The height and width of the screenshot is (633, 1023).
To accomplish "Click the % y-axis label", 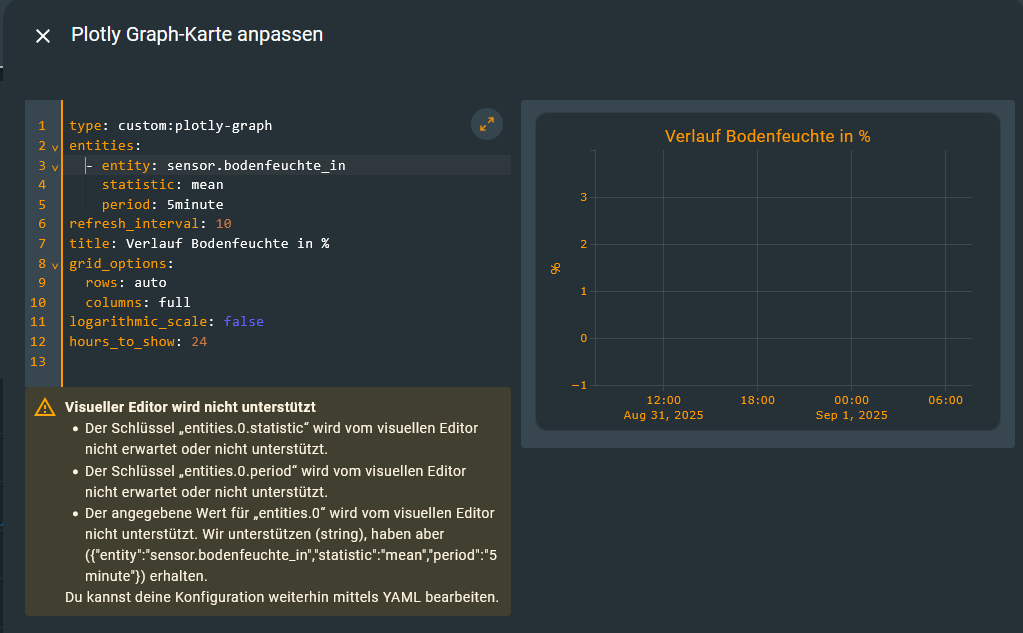I will [x=555, y=268].
